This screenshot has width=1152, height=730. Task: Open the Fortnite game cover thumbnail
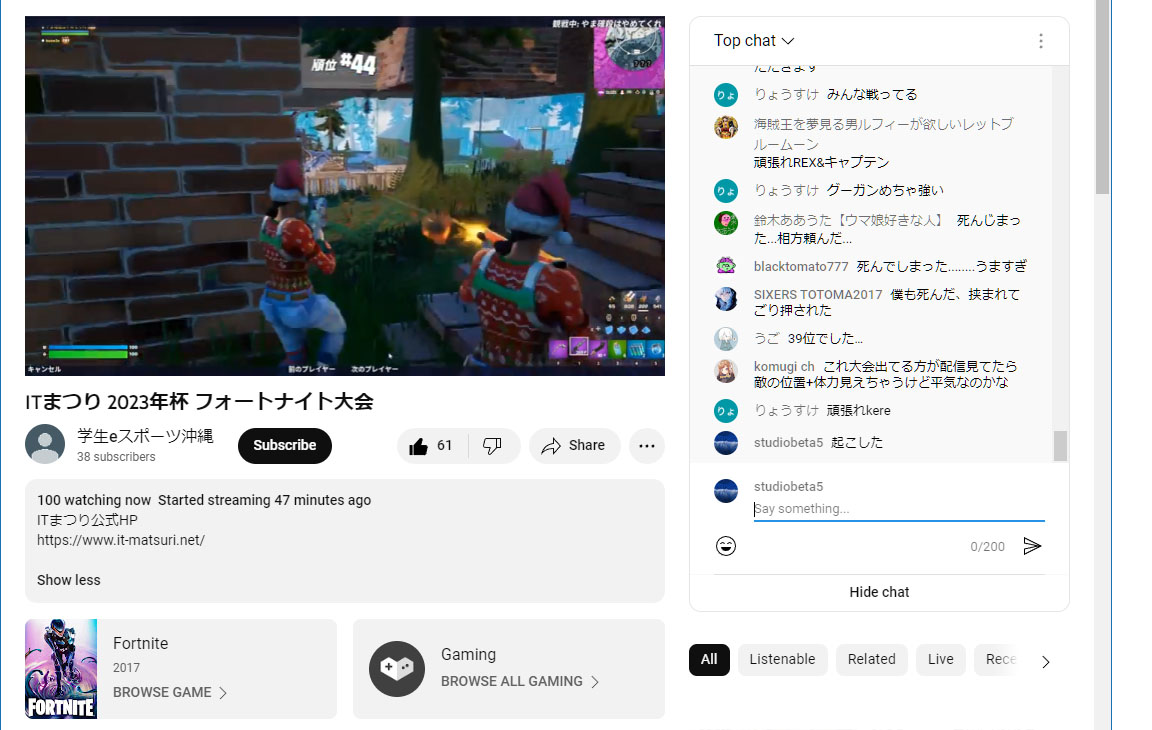(61, 669)
